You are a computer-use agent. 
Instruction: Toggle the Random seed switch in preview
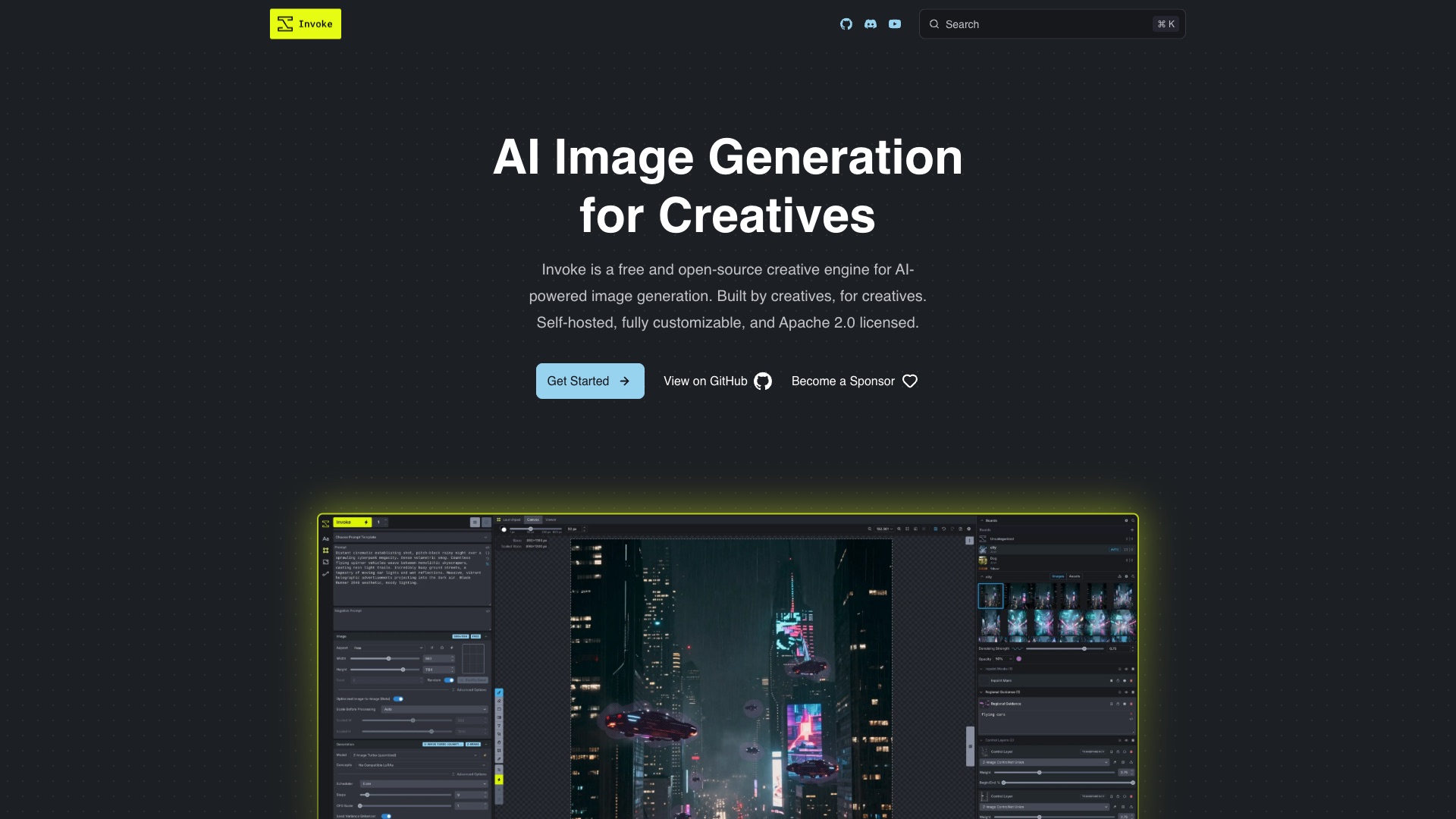[449, 680]
